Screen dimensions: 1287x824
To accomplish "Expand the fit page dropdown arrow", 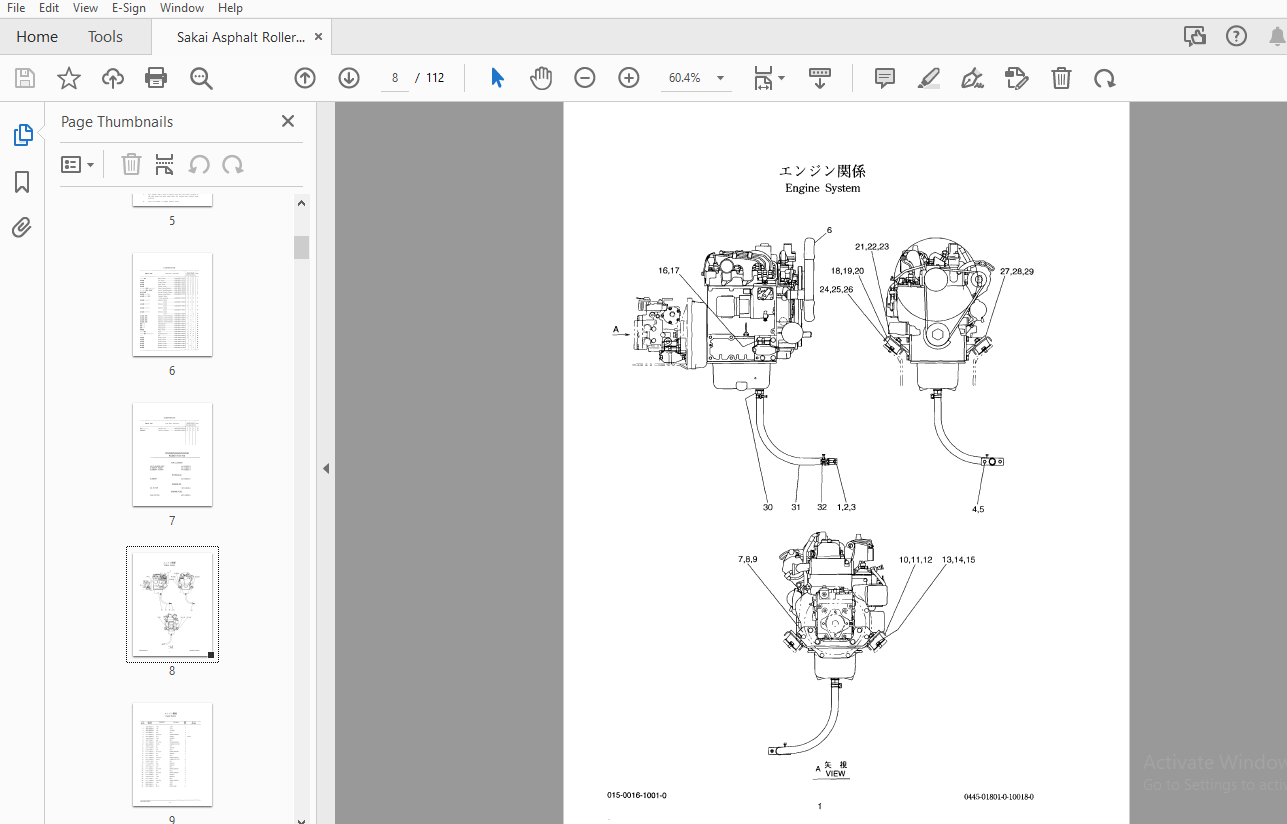I will click(782, 78).
